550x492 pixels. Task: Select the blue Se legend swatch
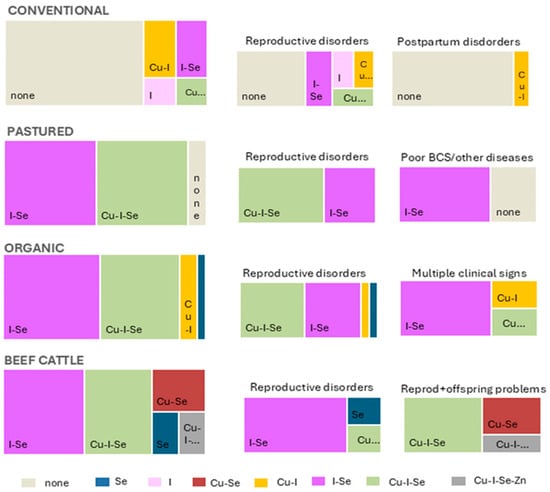coord(102,481)
